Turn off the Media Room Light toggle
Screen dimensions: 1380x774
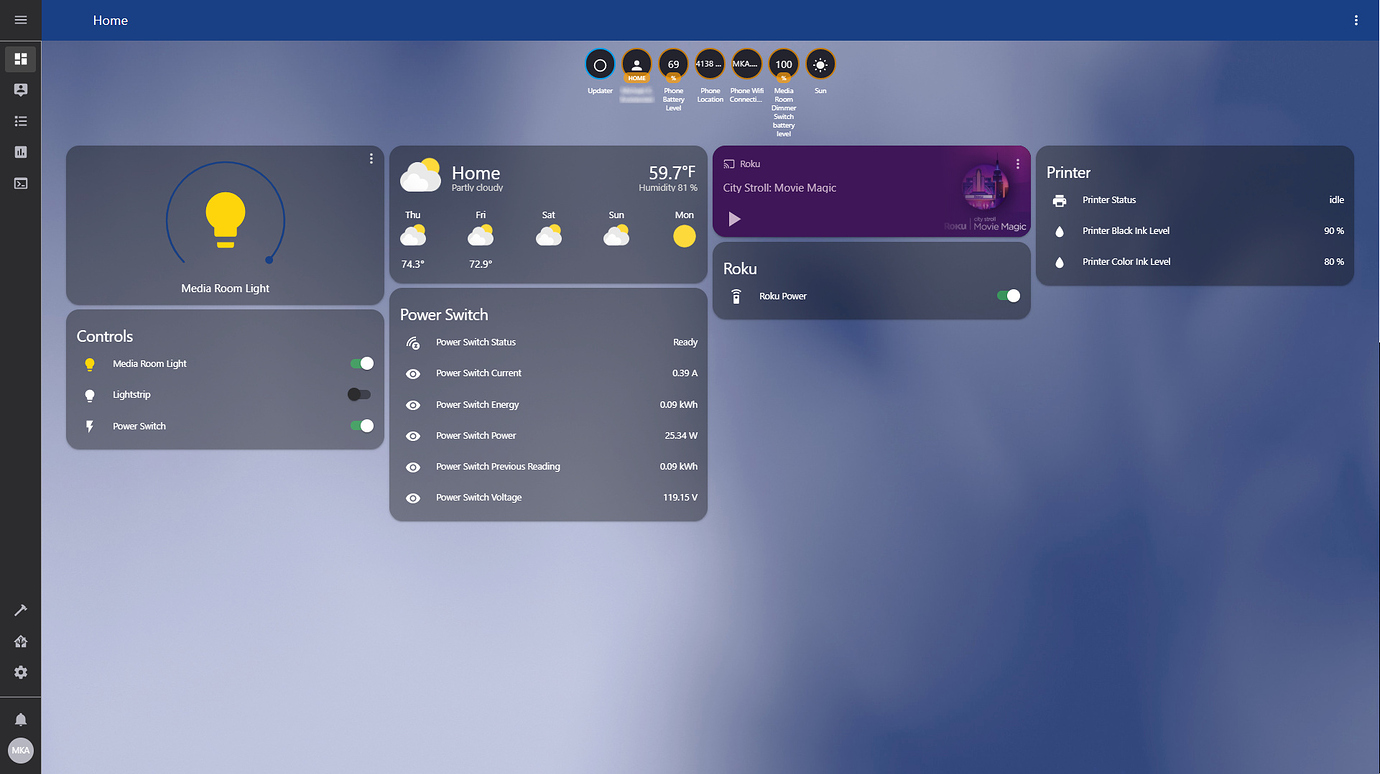(x=361, y=363)
